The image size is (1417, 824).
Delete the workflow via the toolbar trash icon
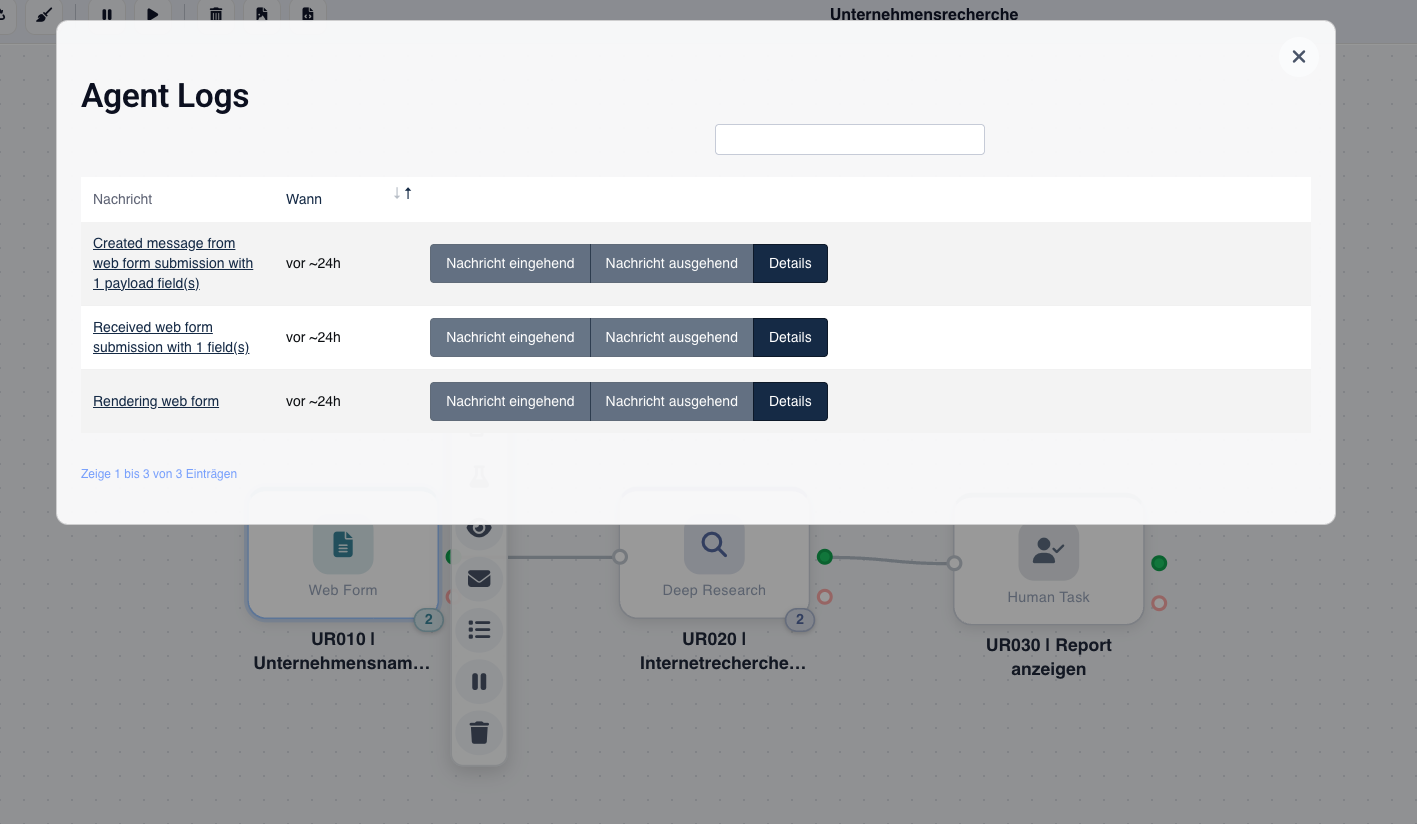pyautogui.click(x=216, y=14)
